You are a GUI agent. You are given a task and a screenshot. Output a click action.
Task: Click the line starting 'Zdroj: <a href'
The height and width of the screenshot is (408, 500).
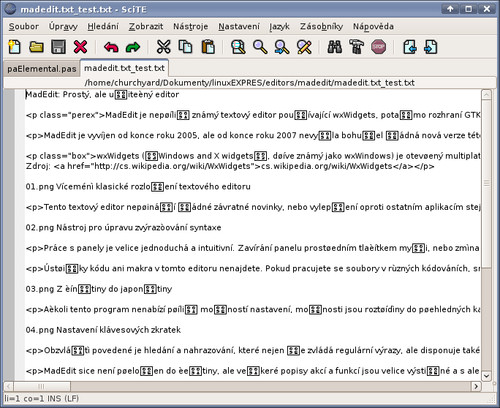(230, 166)
